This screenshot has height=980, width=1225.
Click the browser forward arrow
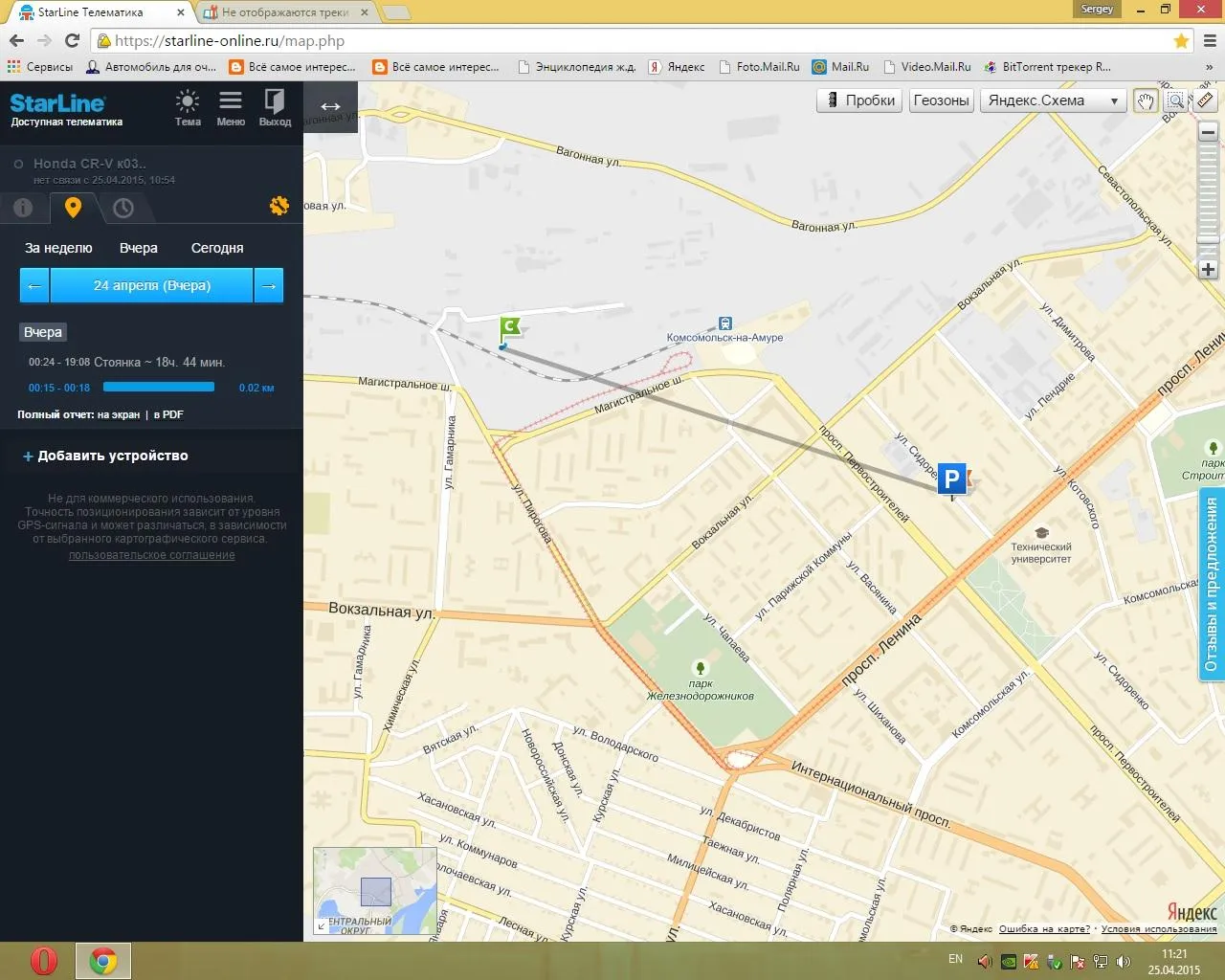(44, 40)
